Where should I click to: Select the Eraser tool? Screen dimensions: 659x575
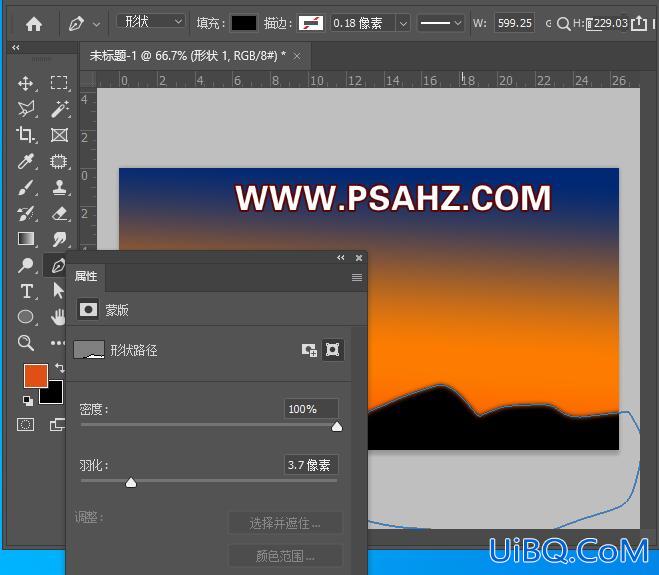pos(59,214)
